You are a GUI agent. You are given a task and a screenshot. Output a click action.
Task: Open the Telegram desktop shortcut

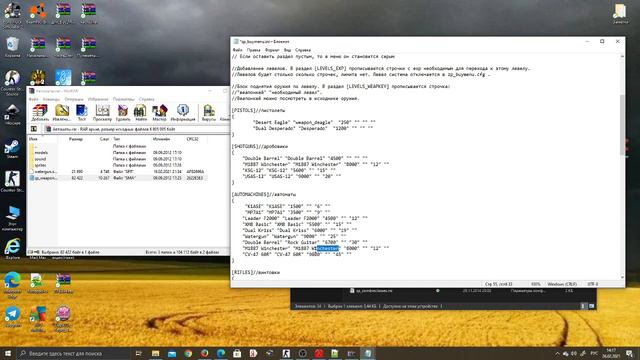pos(13,317)
